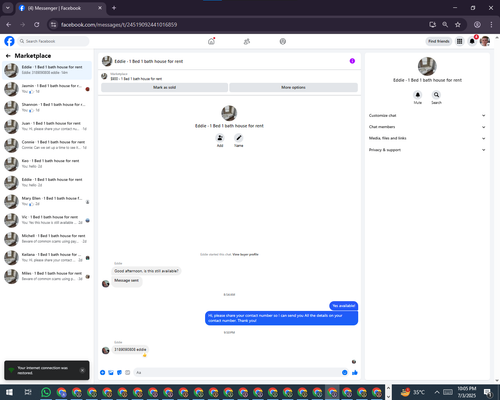Attach a file using photo icon

(111, 372)
